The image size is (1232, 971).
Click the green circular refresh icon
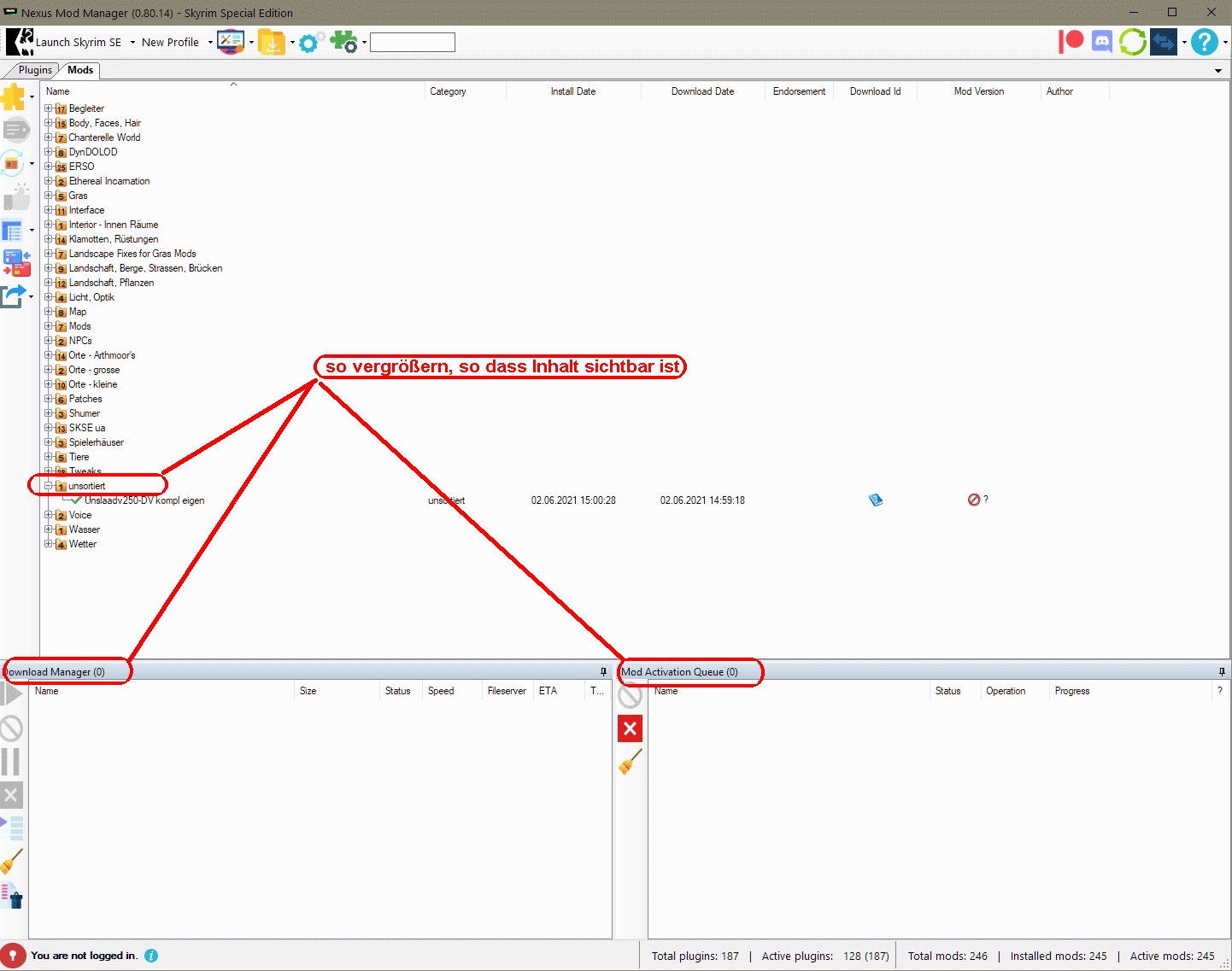[1133, 41]
